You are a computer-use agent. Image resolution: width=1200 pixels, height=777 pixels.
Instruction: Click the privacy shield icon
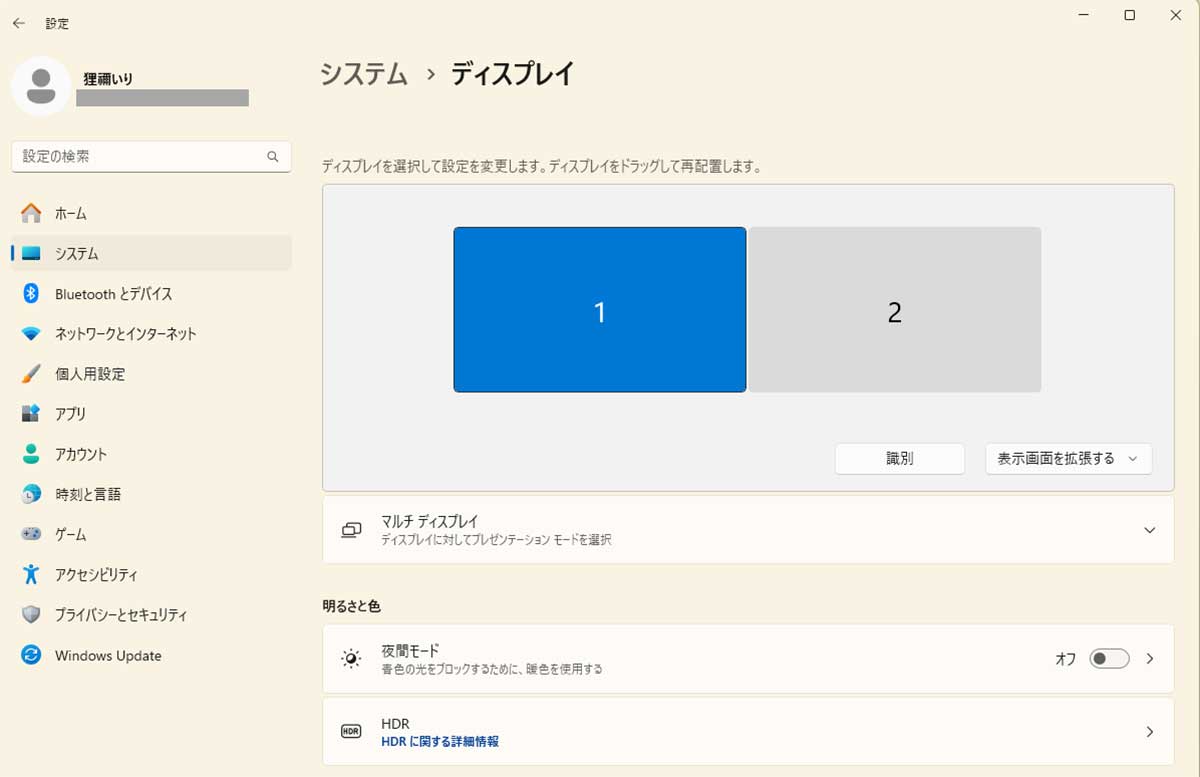(32, 615)
